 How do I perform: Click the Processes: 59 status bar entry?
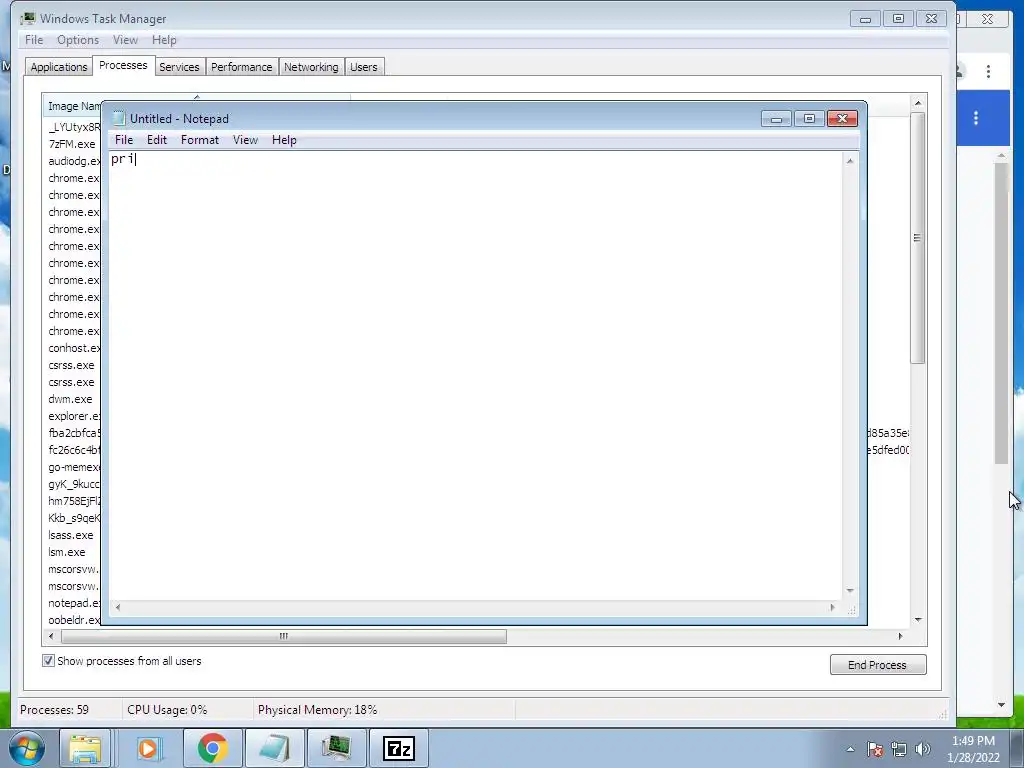[54, 710]
